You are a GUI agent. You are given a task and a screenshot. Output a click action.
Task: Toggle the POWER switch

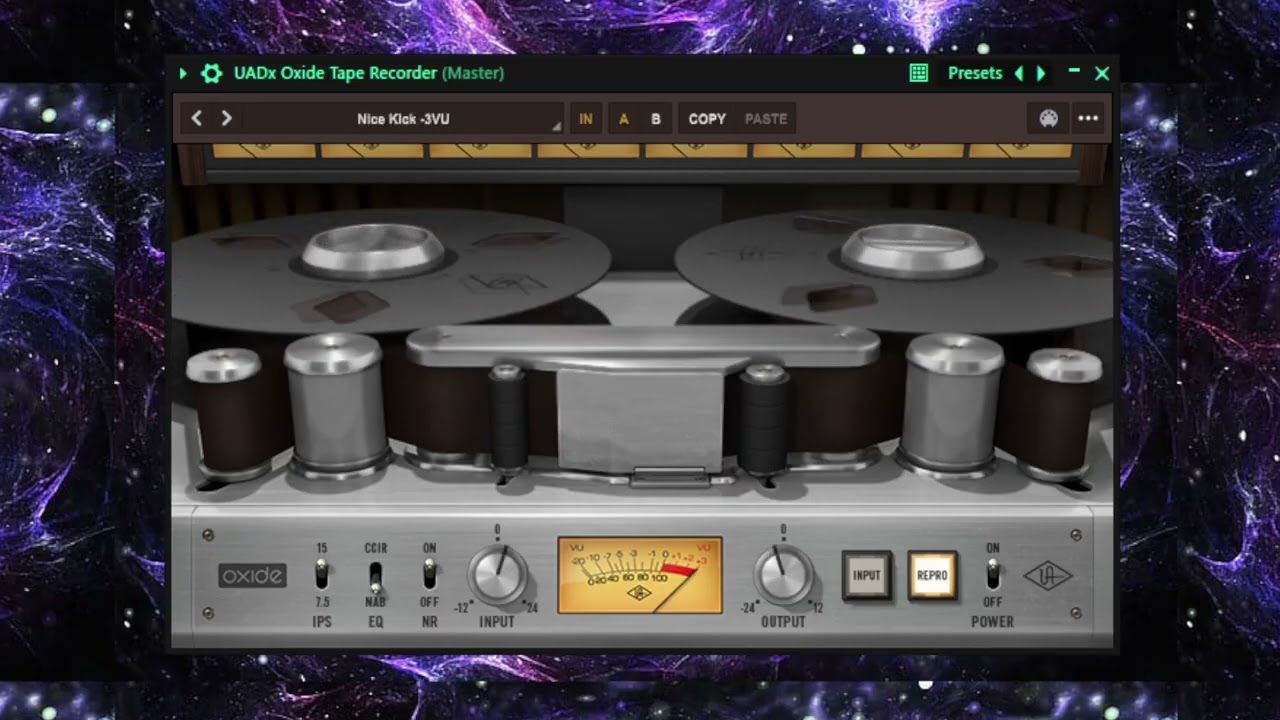coord(992,575)
